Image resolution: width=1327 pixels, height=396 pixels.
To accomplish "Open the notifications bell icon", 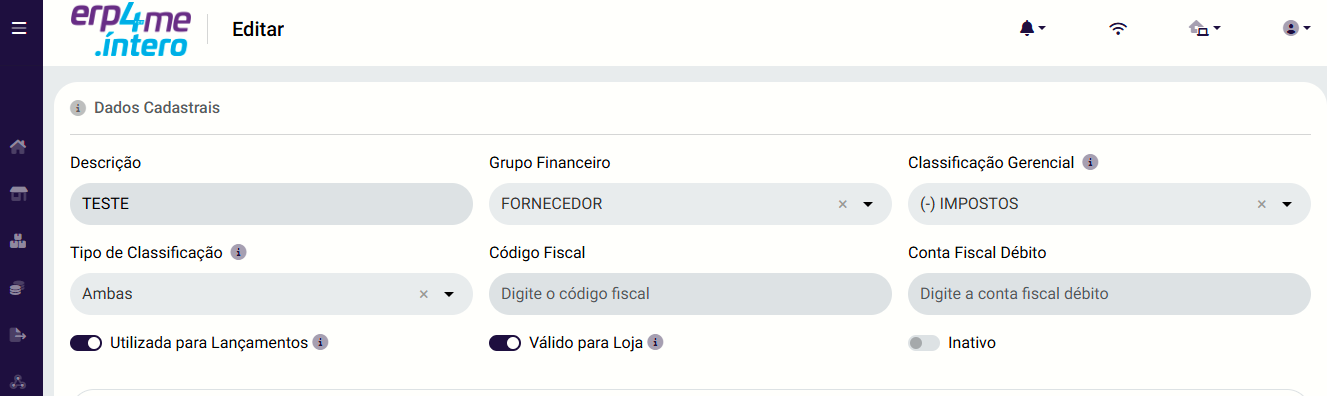I will (x=1032, y=29).
